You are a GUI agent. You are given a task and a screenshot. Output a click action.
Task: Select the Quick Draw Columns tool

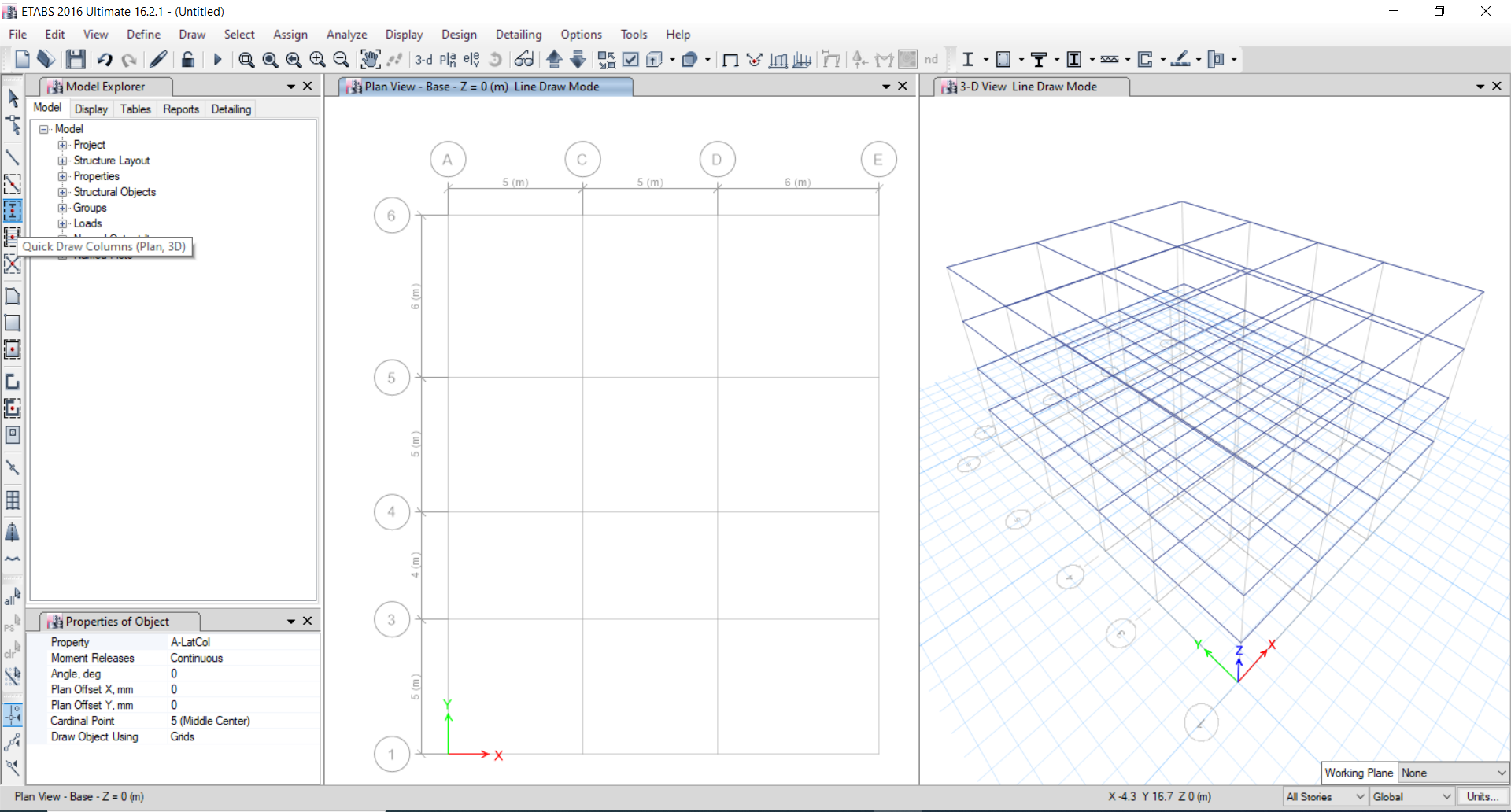13,211
